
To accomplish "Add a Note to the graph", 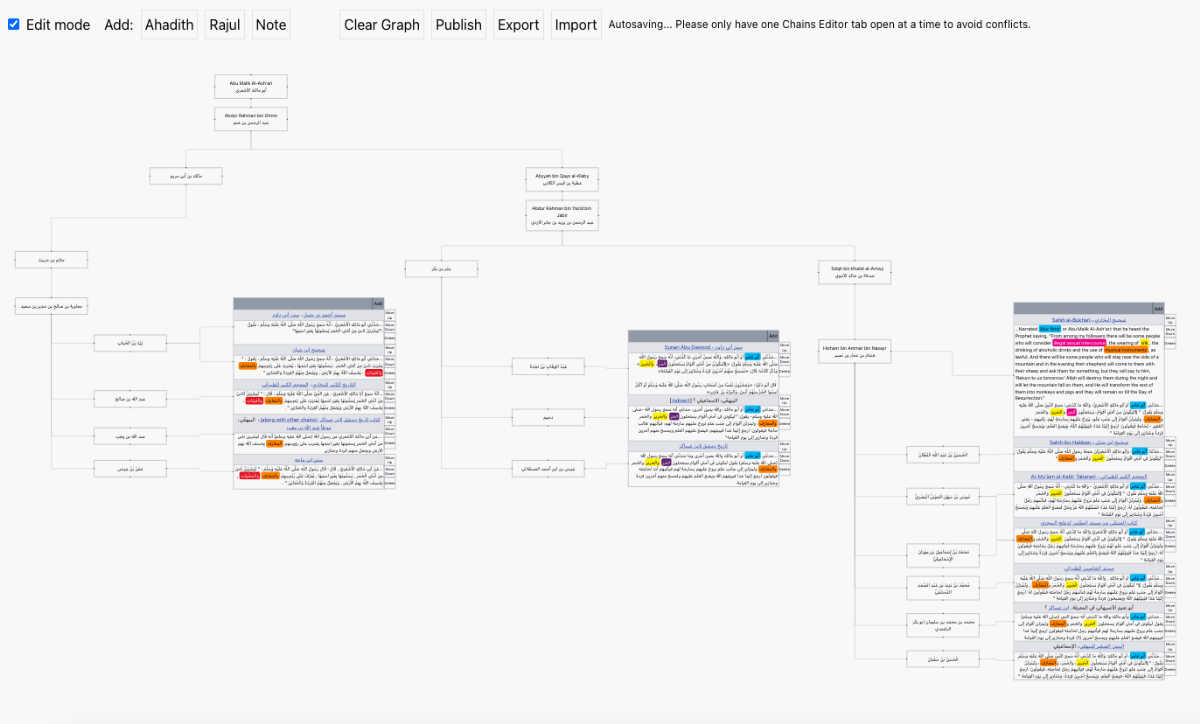I will [x=270, y=25].
